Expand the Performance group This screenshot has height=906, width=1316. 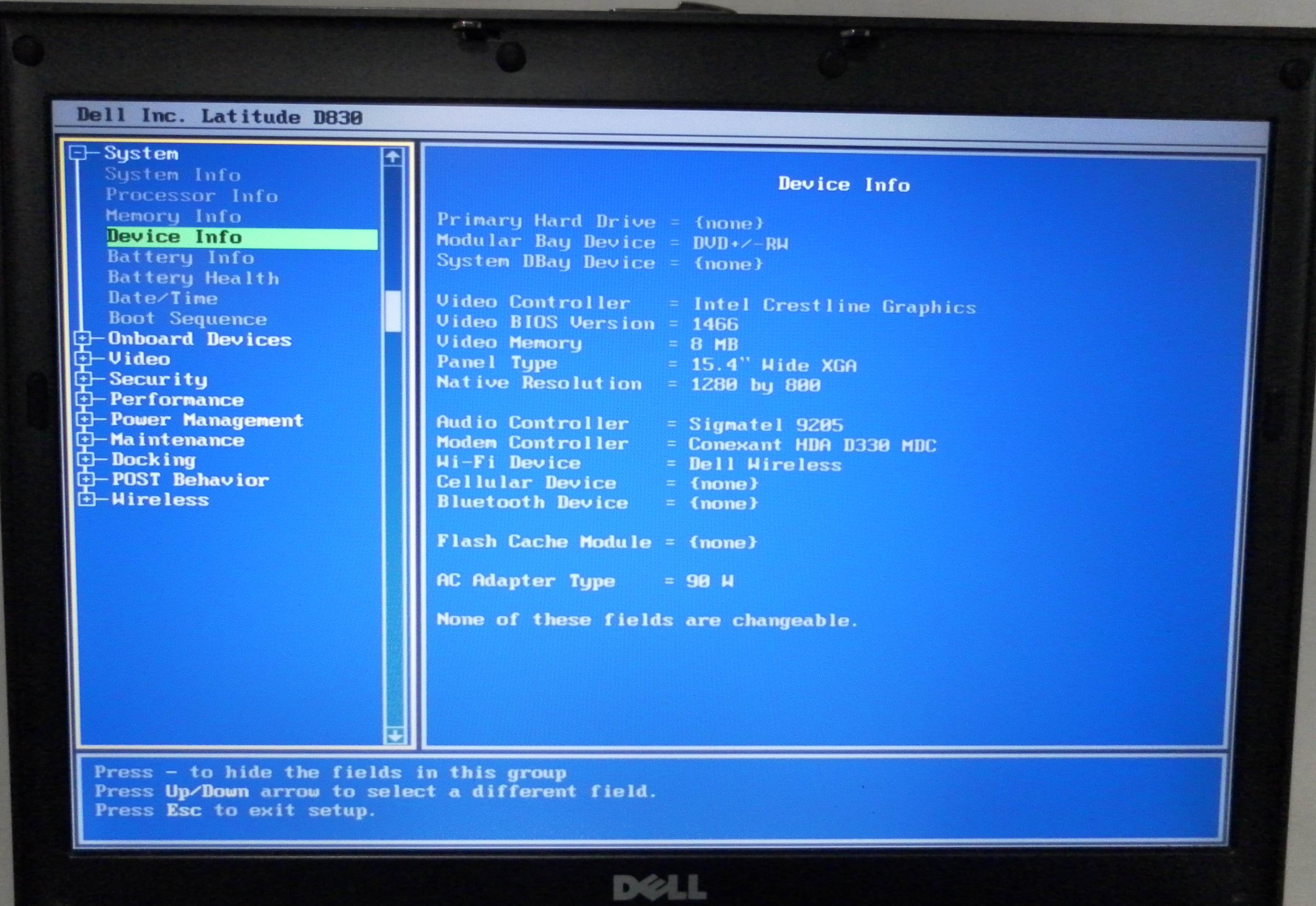pyautogui.click(x=84, y=399)
